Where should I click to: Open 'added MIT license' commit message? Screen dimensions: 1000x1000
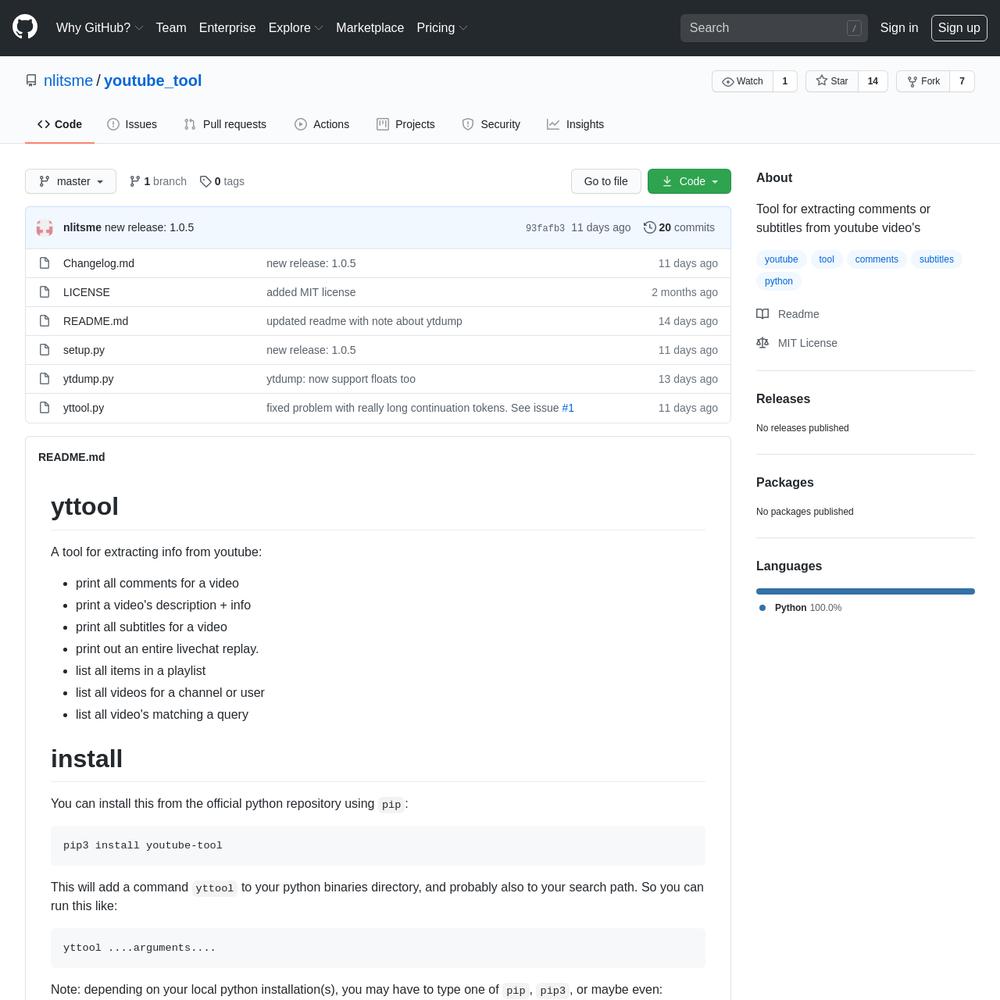(311, 292)
